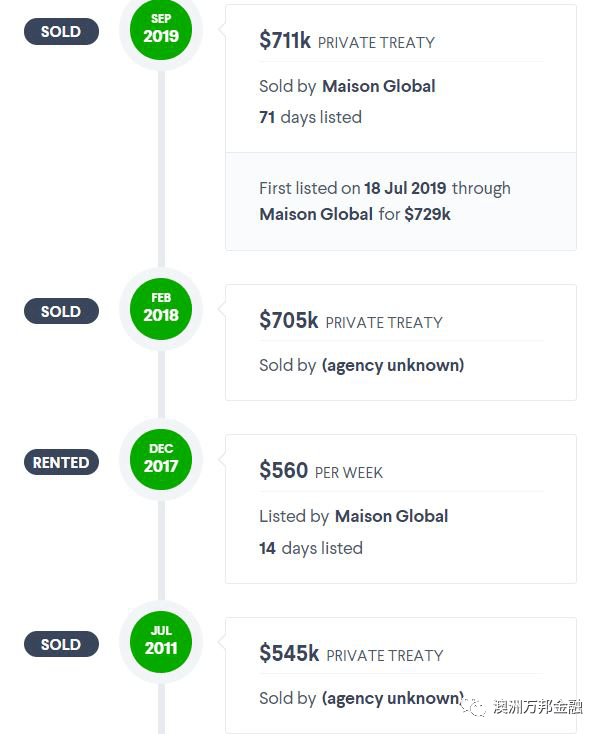
Task: Click the FEB 2018 timeline circle
Action: tap(161, 309)
